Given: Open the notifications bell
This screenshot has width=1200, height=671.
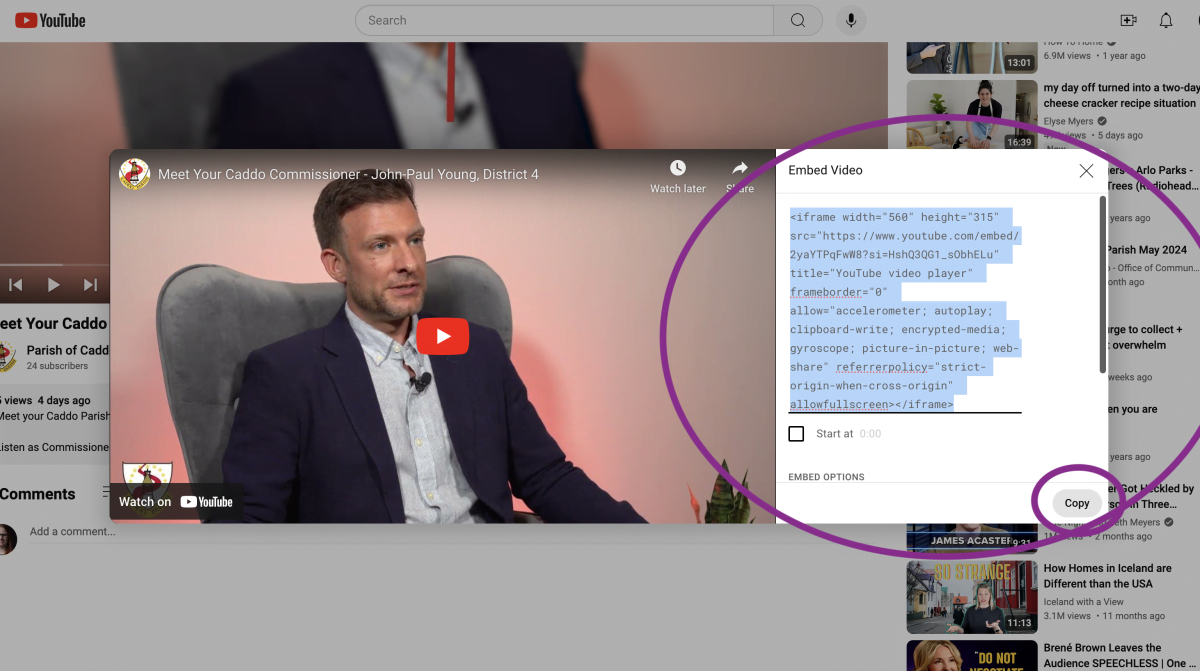Looking at the screenshot, I should (x=1166, y=20).
